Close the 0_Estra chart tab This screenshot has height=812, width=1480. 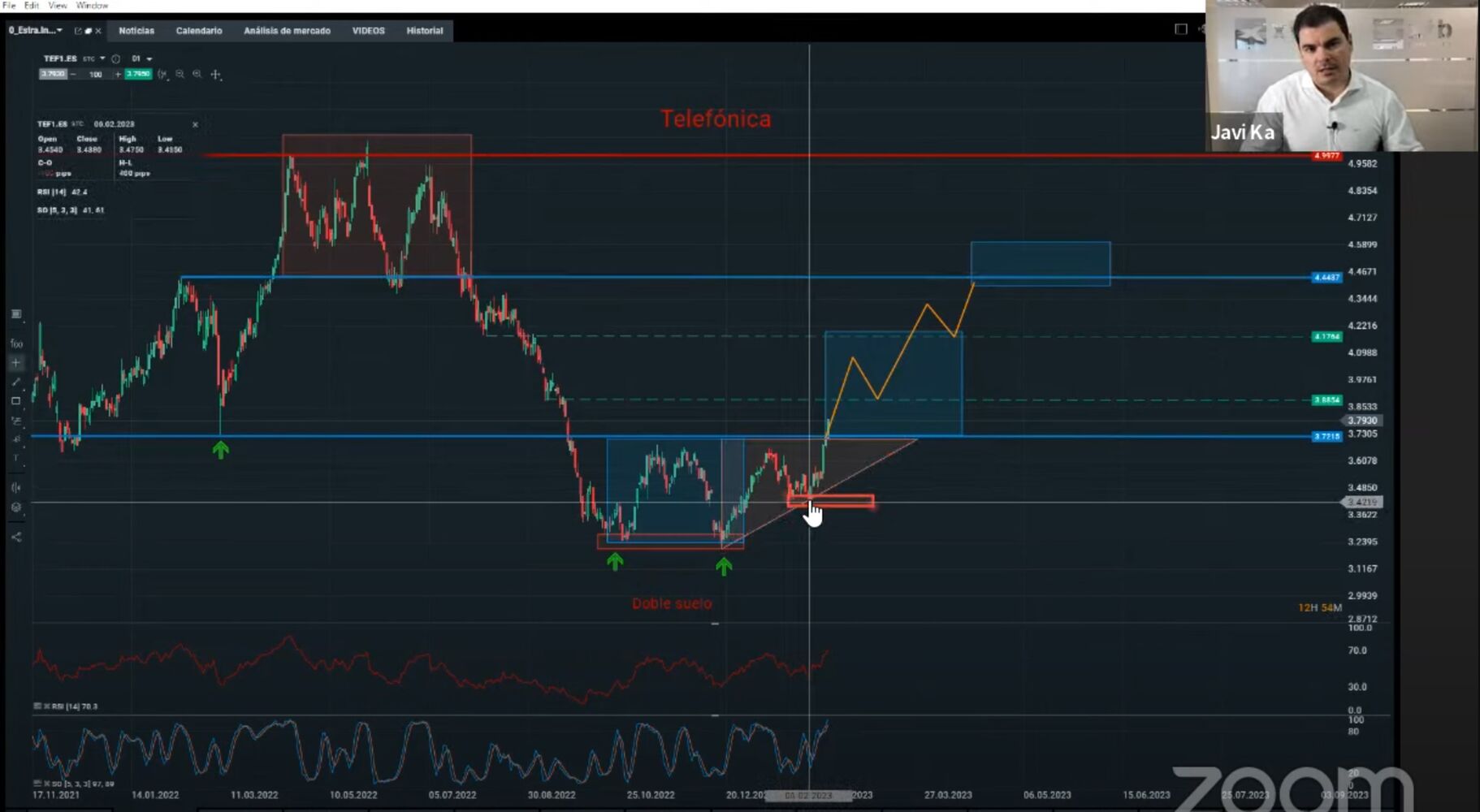pyautogui.click(x=98, y=31)
